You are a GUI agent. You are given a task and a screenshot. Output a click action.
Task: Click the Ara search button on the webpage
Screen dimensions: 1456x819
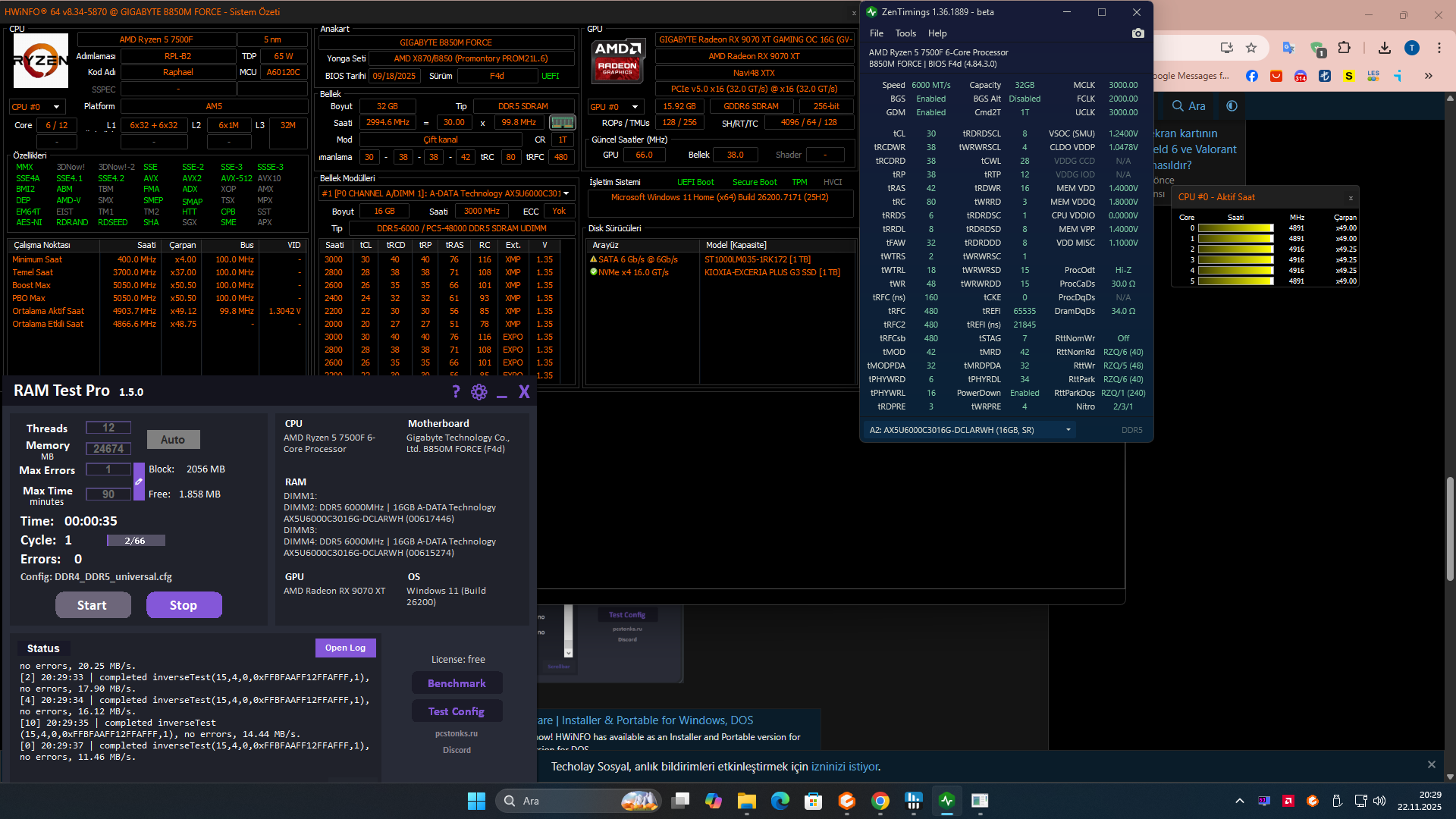(1189, 106)
